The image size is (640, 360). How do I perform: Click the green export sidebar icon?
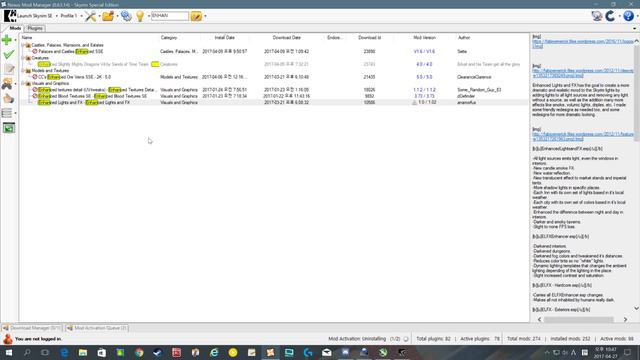pyautogui.click(x=9, y=128)
